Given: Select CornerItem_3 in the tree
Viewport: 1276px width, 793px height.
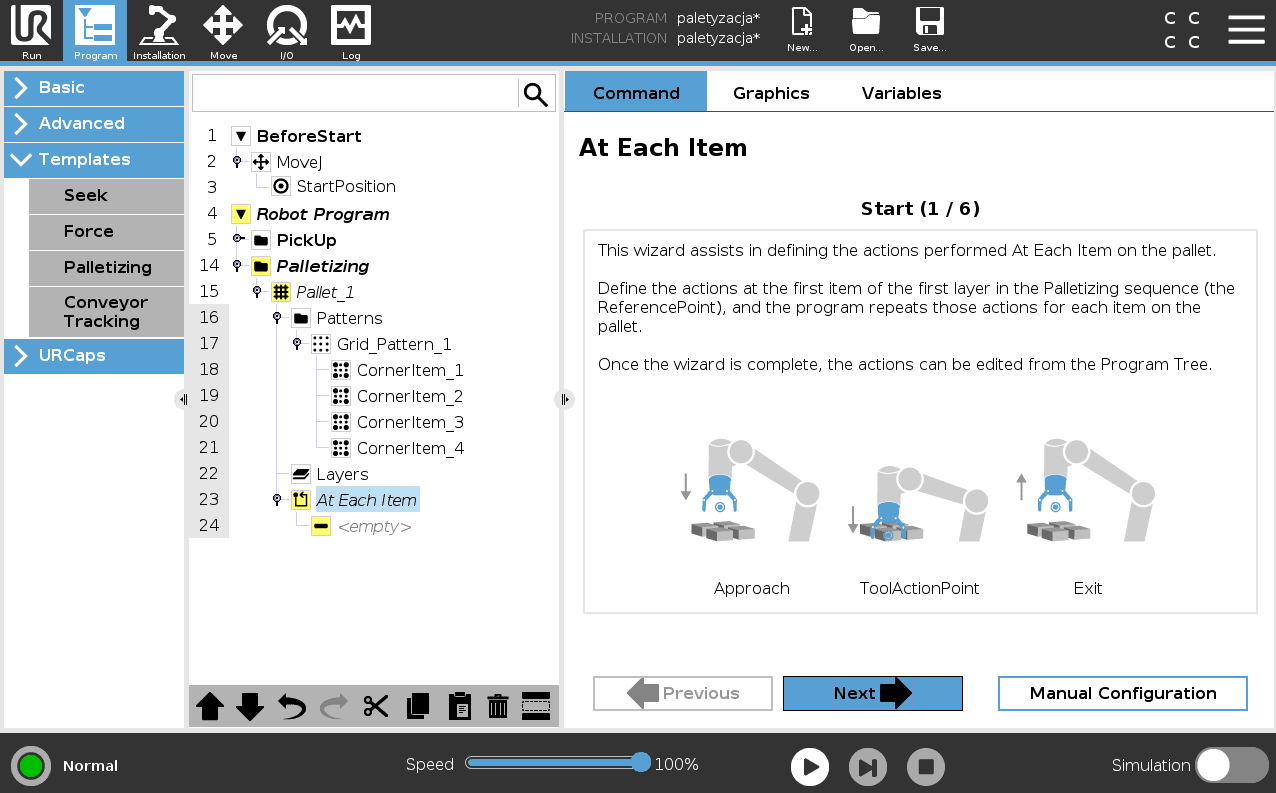Looking at the screenshot, I should (x=410, y=422).
